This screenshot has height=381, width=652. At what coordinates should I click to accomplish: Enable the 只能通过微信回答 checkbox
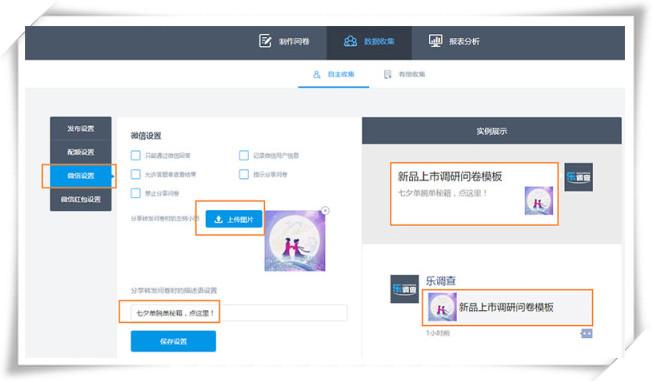tap(136, 155)
